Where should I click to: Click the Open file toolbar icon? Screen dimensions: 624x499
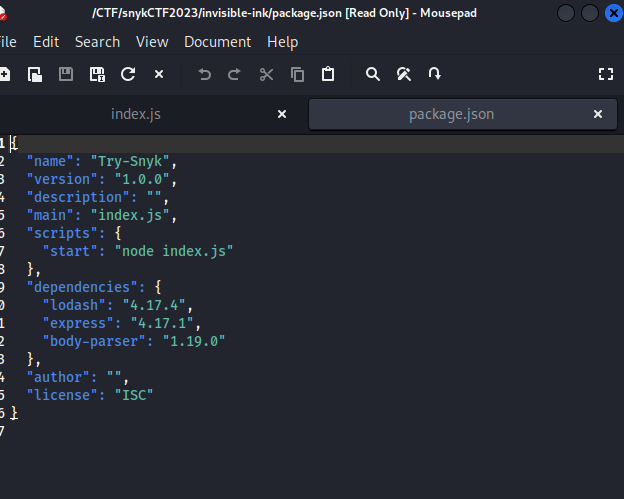(x=35, y=74)
